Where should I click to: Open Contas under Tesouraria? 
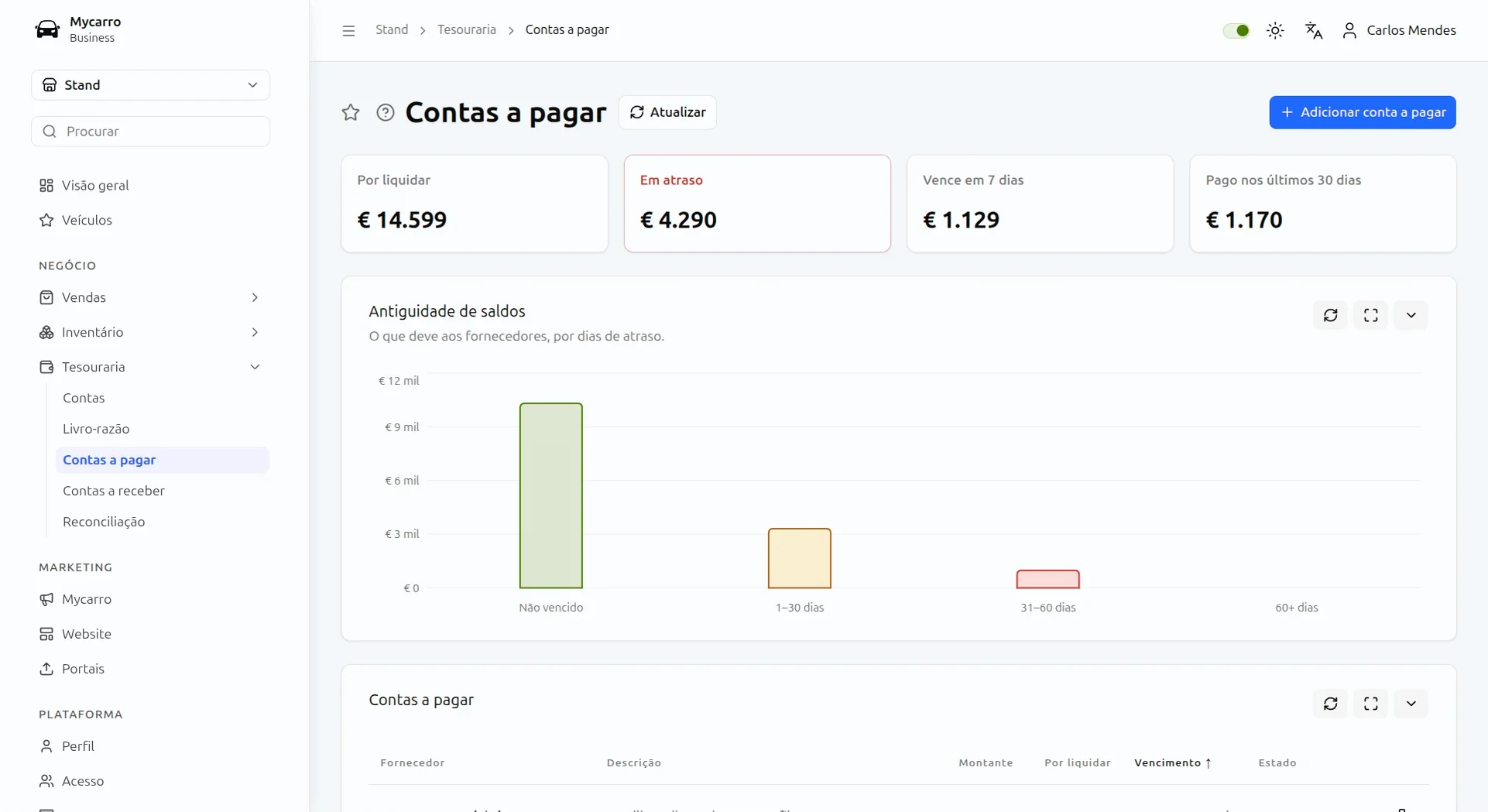[x=163, y=398]
